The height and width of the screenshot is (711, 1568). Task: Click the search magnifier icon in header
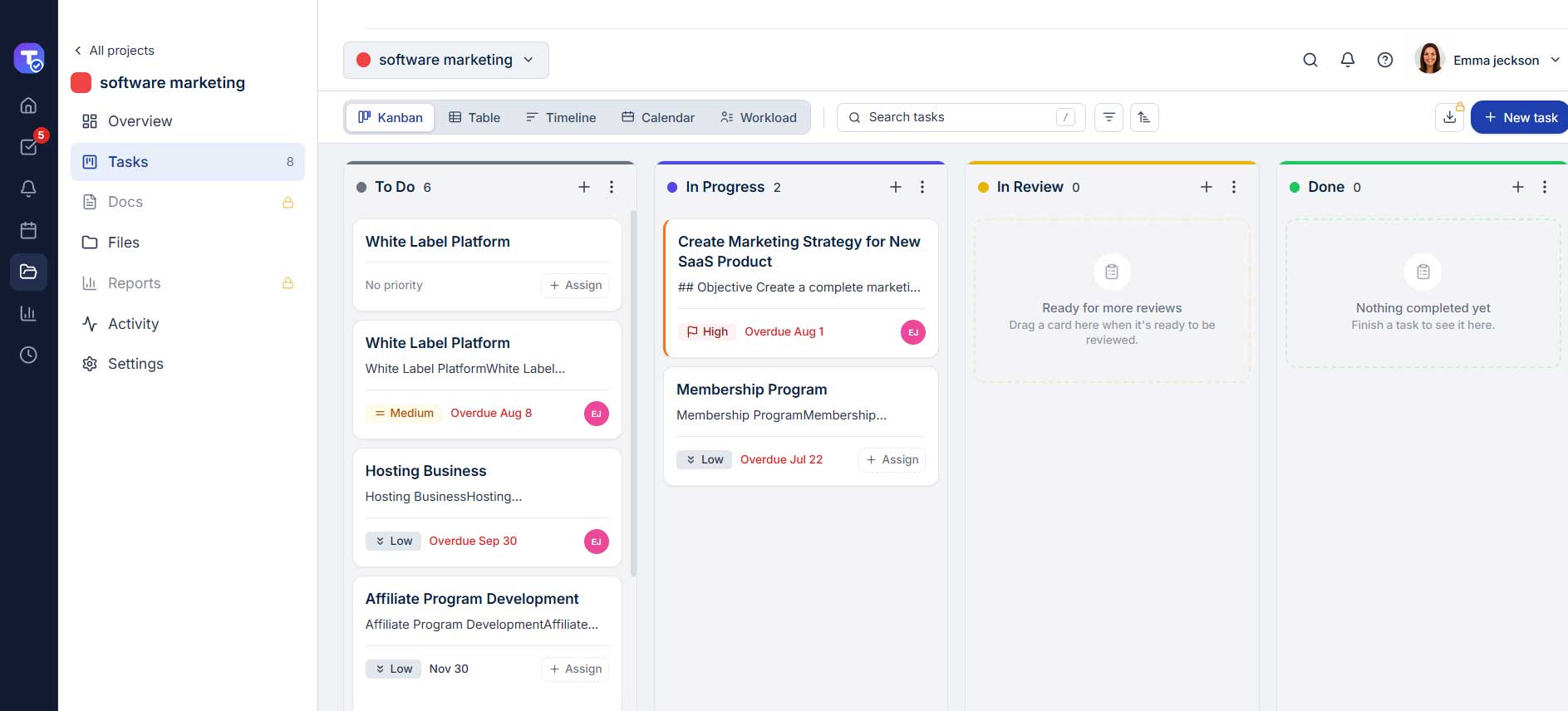[x=1310, y=60]
